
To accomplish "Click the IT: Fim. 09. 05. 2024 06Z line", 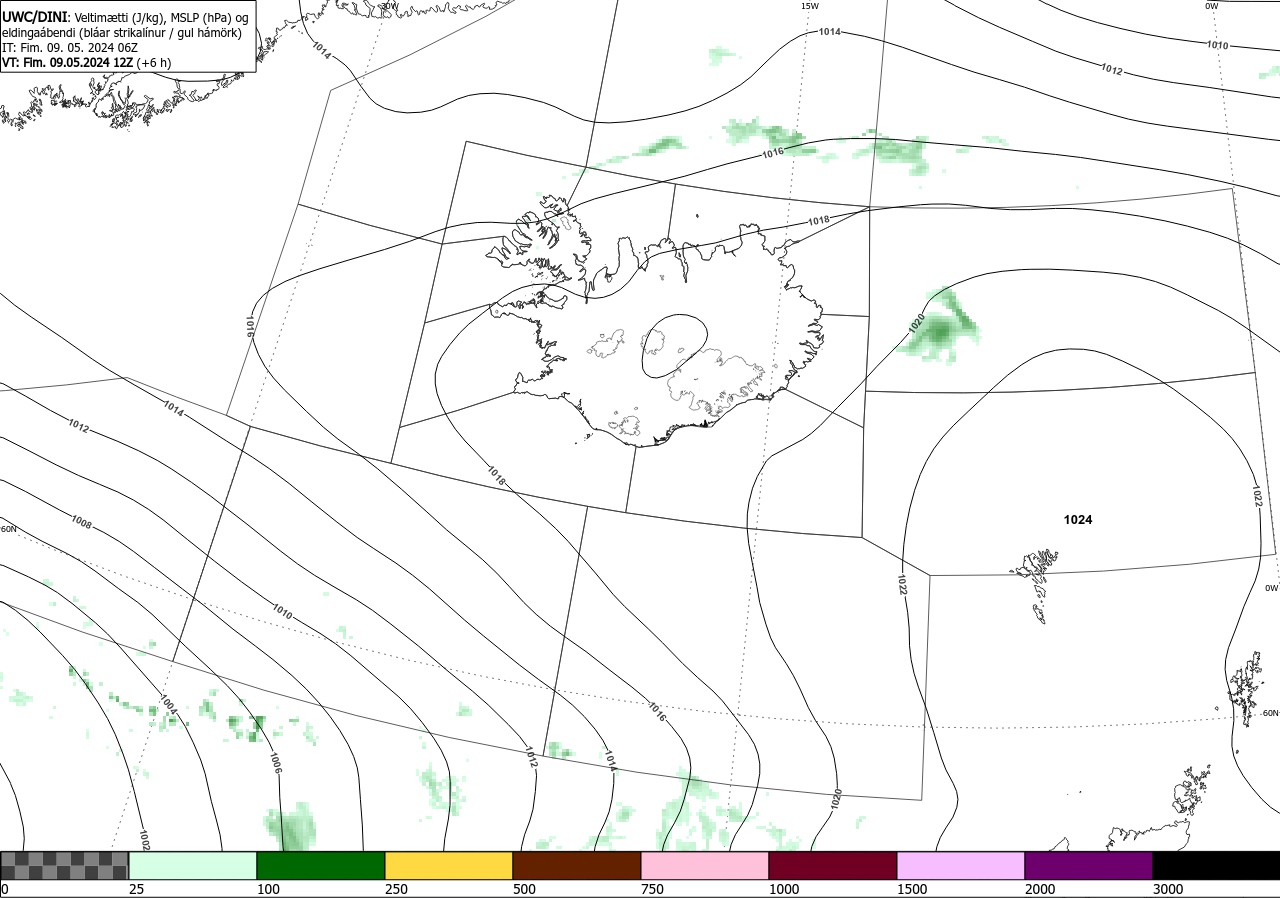I will [x=70, y=47].
